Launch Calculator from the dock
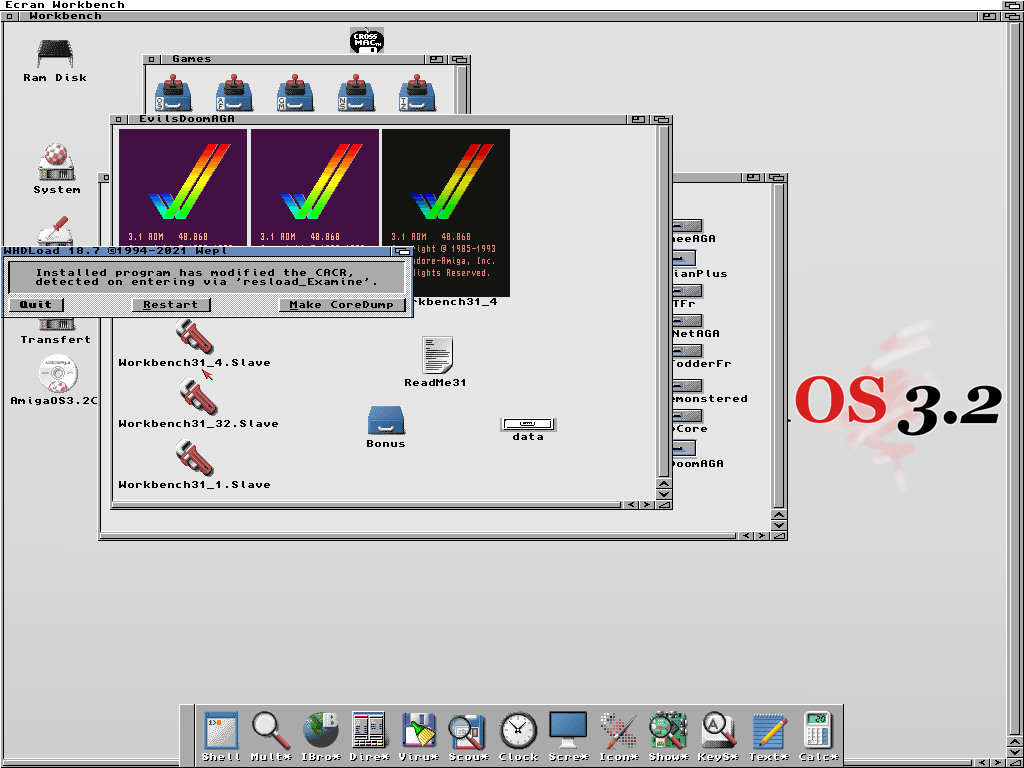Image resolution: width=1024 pixels, height=768 pixels. 818,729
